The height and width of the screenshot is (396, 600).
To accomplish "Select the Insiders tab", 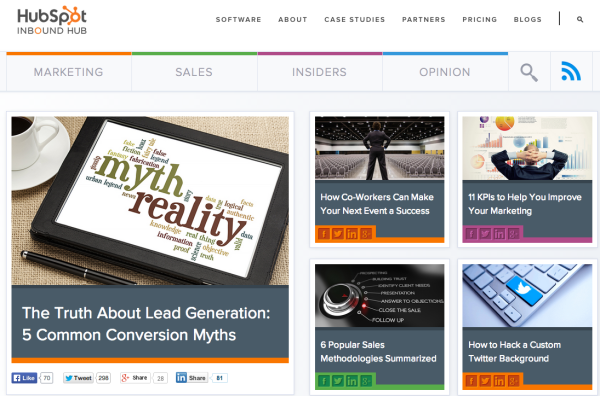I will 320,72.
